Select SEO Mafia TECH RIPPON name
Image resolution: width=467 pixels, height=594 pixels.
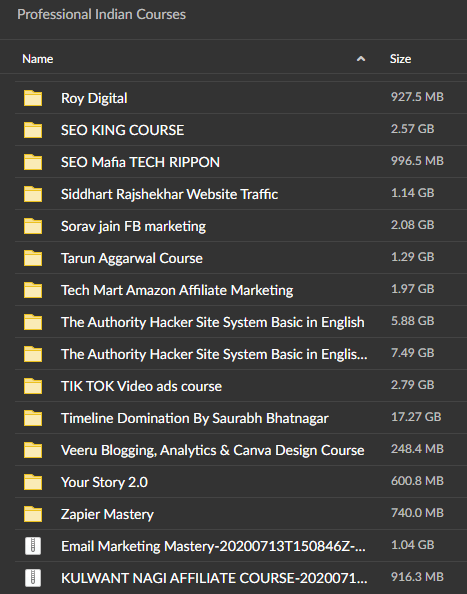point(140,162)
